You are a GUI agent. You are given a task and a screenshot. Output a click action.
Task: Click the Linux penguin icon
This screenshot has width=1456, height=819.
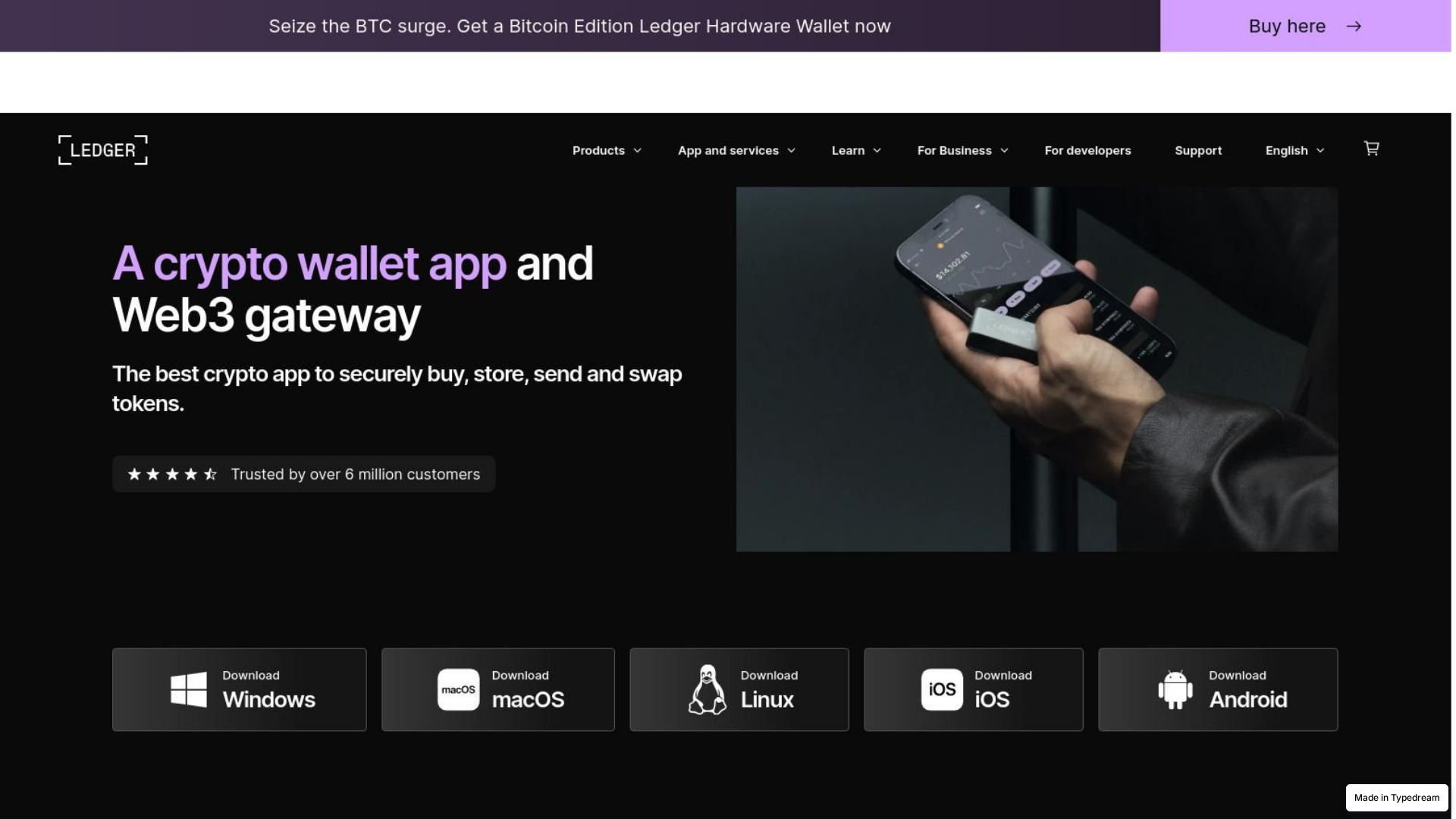click(707, 689)
